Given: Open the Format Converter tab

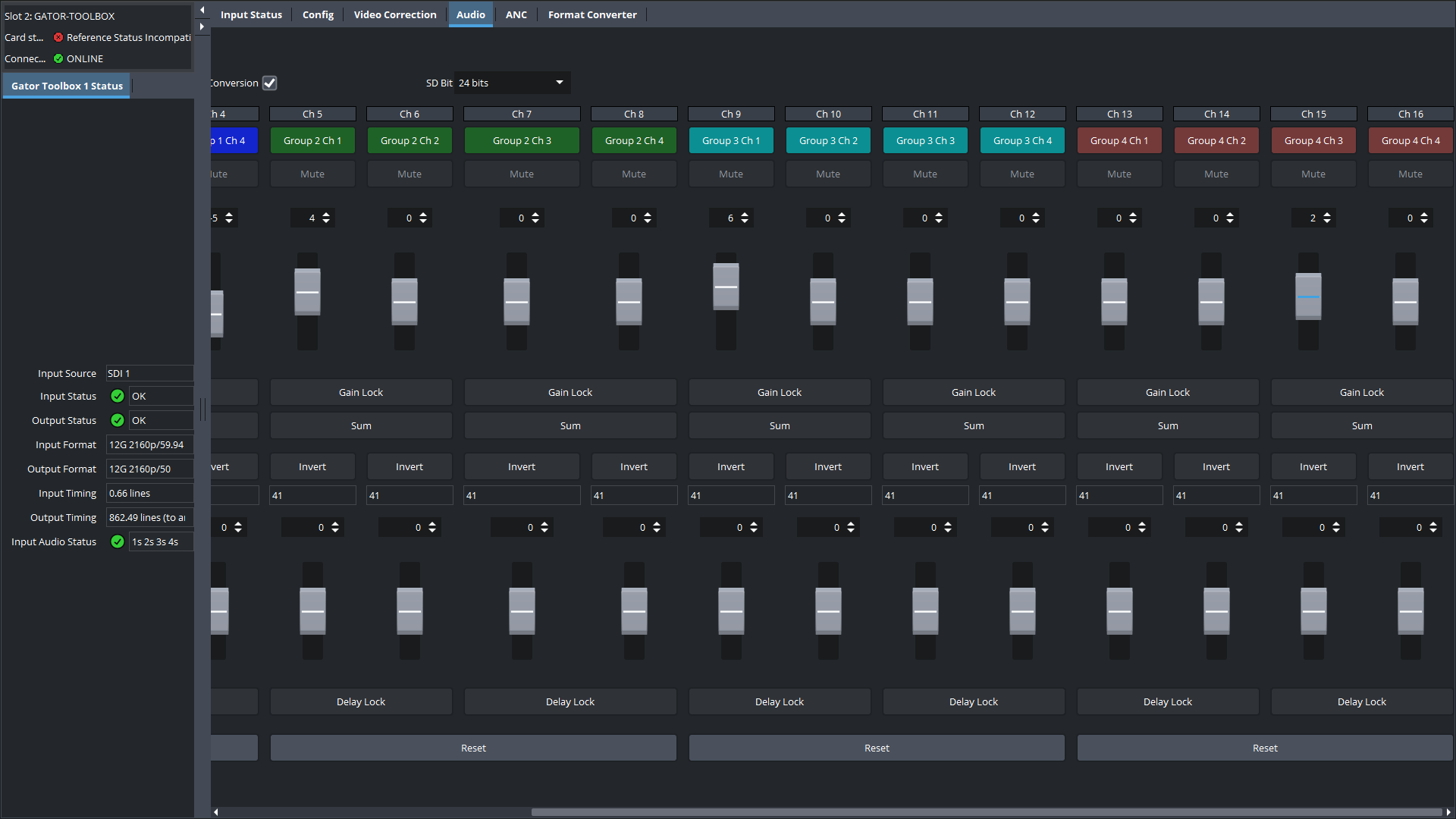Looking at the screenshot, I should 592,14.
